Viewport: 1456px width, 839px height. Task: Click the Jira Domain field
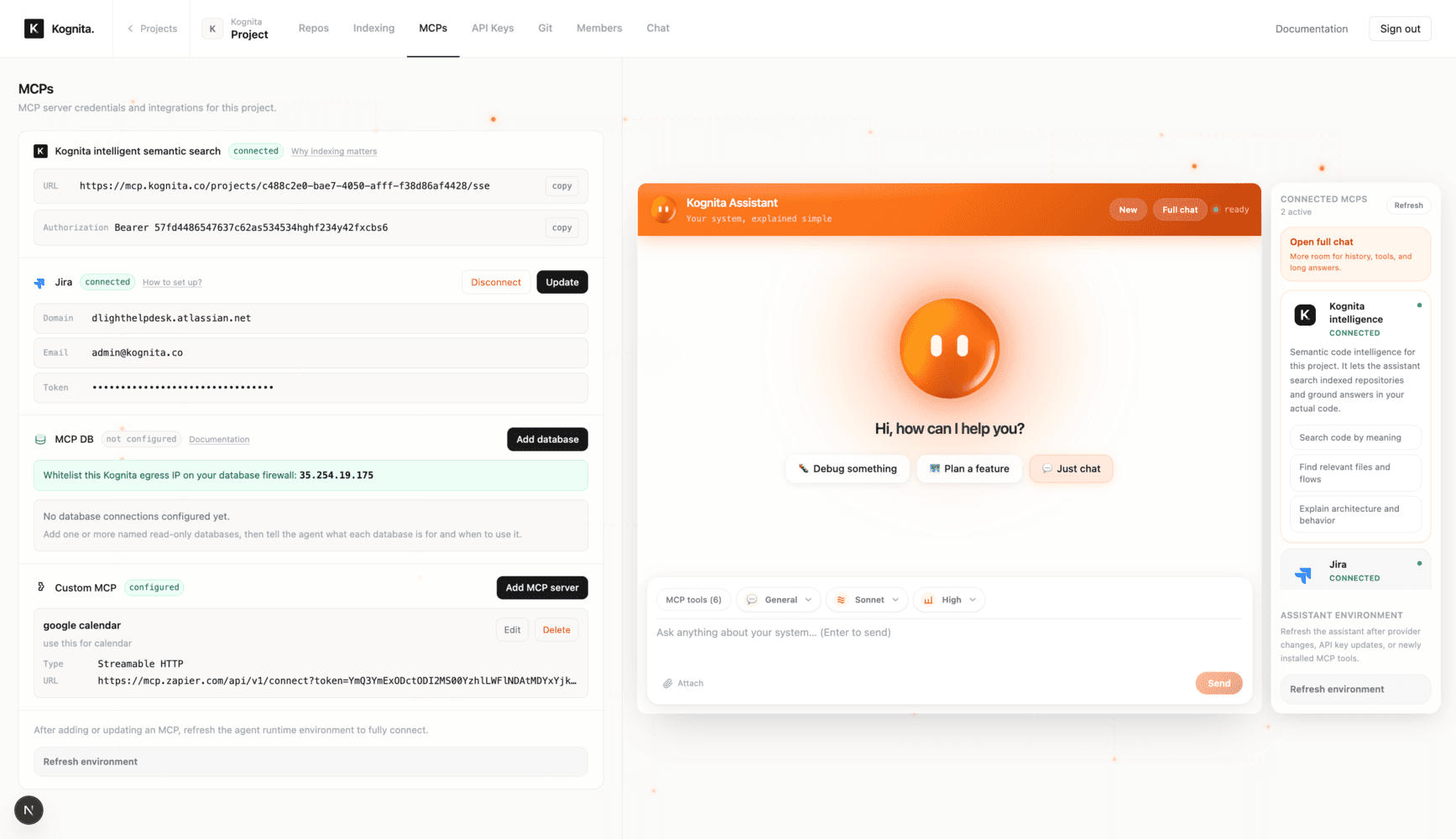(x=311, y=318)
